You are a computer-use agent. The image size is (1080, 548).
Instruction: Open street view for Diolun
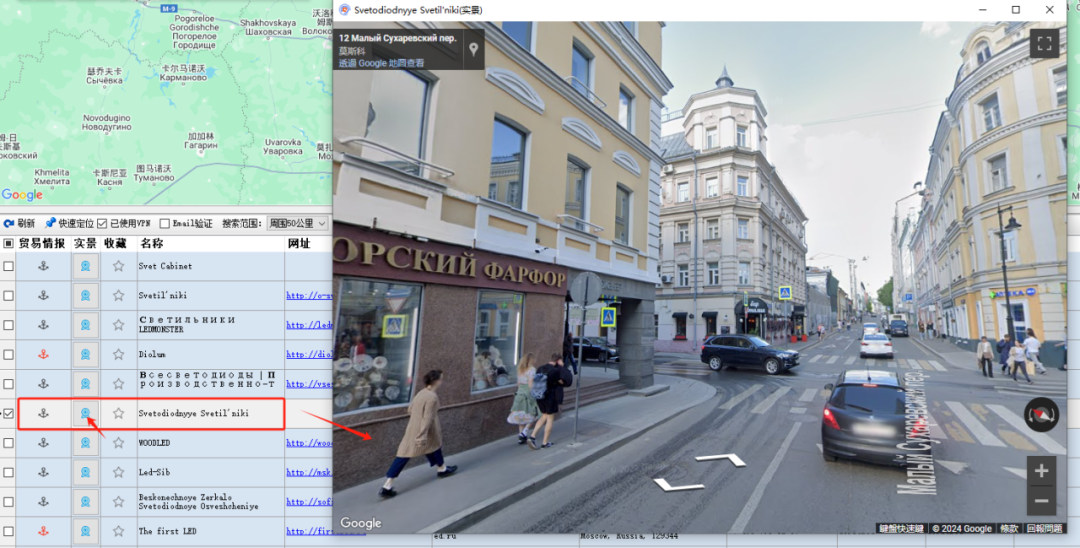pos(85,355)
